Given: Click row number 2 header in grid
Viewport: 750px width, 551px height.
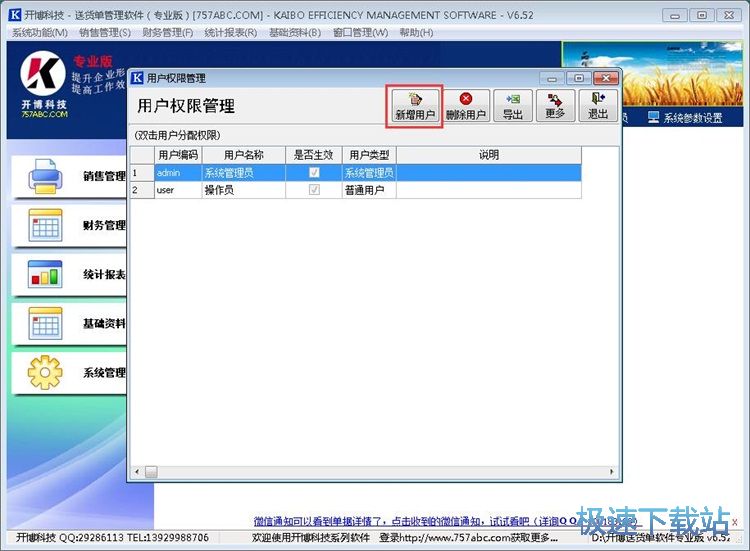Looking at the screenshot, I should 142,190.
